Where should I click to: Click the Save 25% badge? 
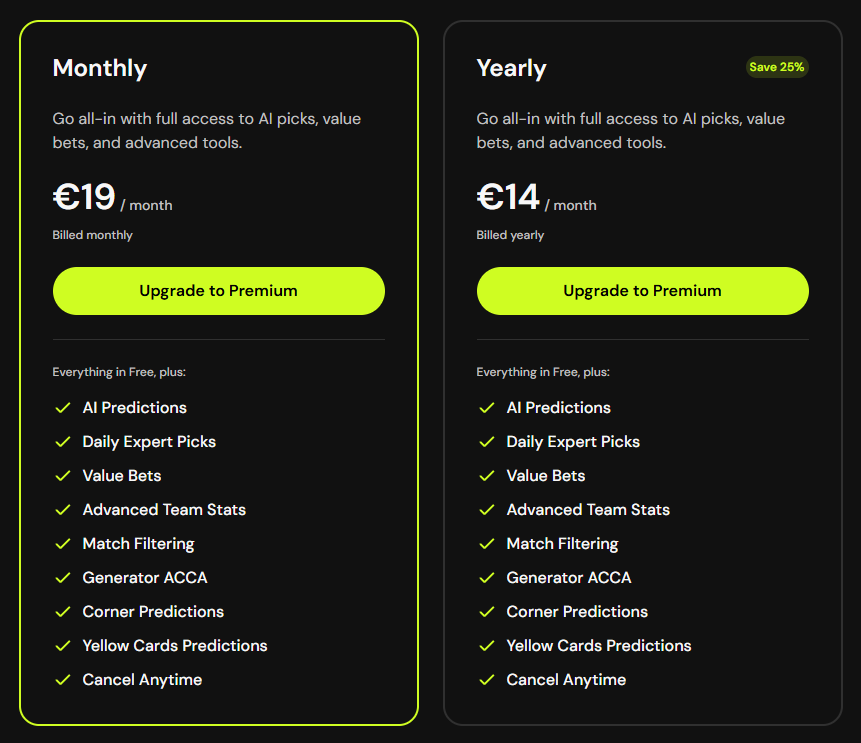[776, 67]
